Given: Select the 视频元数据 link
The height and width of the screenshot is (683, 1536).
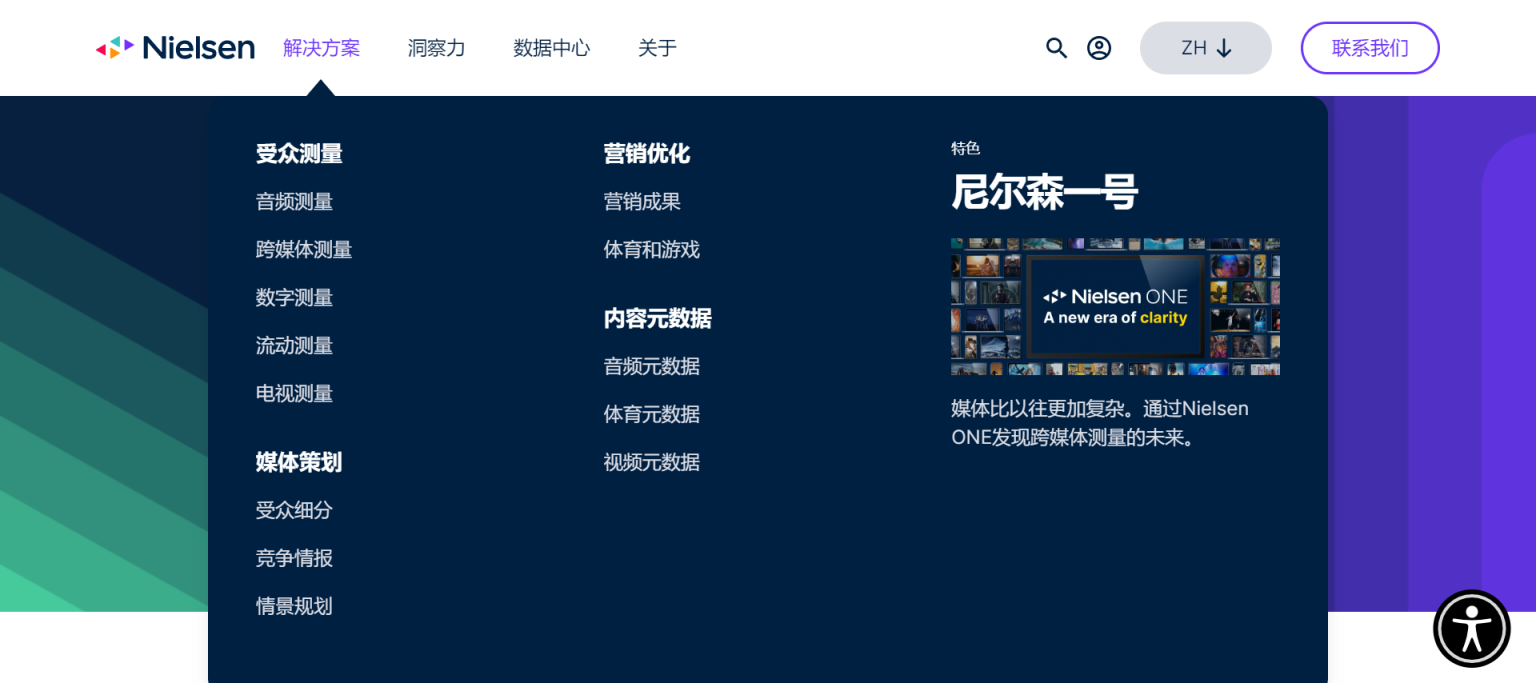Looking at the screenshot, I should pos(651,463).
